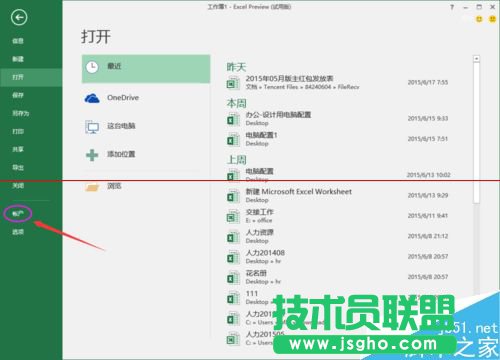The width and height of the screenshot is (500, 360).
Task: Click the folder icon beside 浏览
Action: coord(92,187)
